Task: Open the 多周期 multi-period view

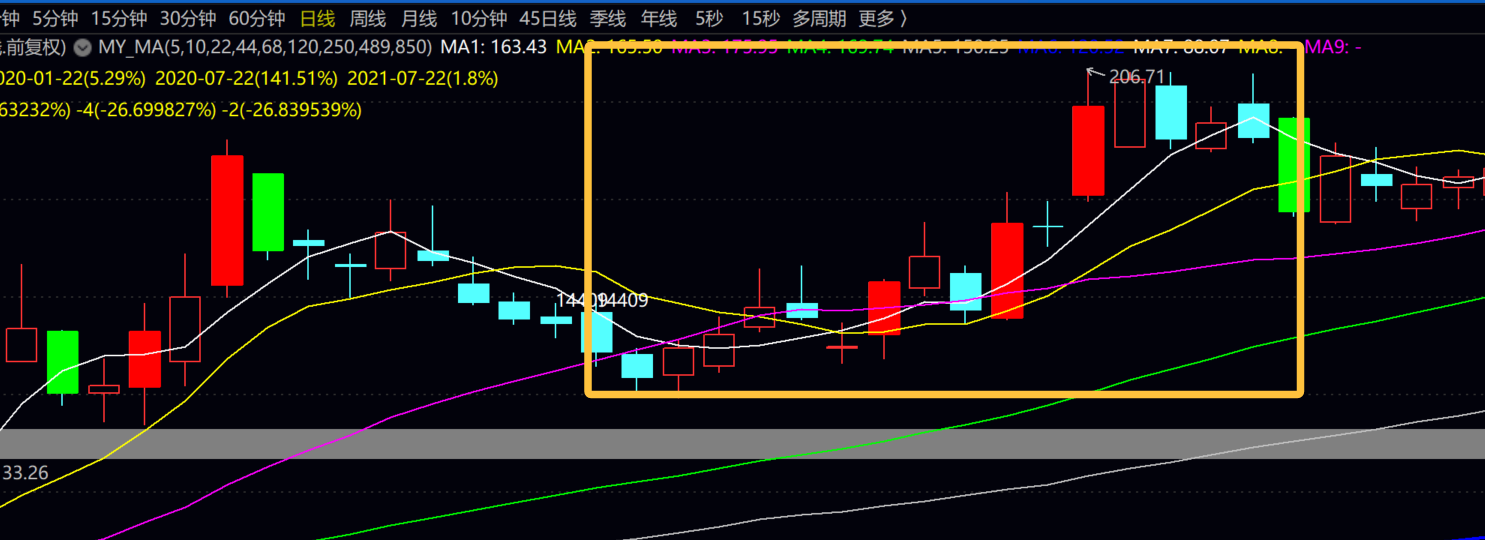Action: [x=819, y=18]
